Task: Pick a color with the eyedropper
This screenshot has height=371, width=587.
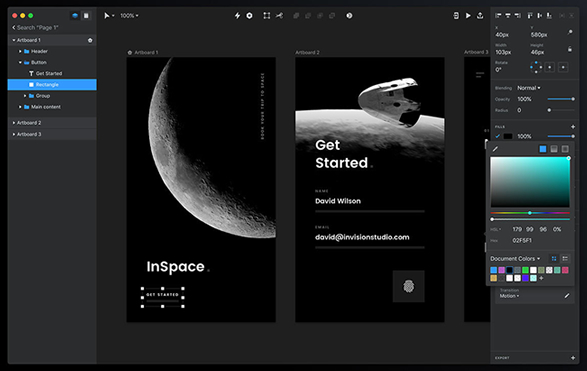Action: point(495,149)
